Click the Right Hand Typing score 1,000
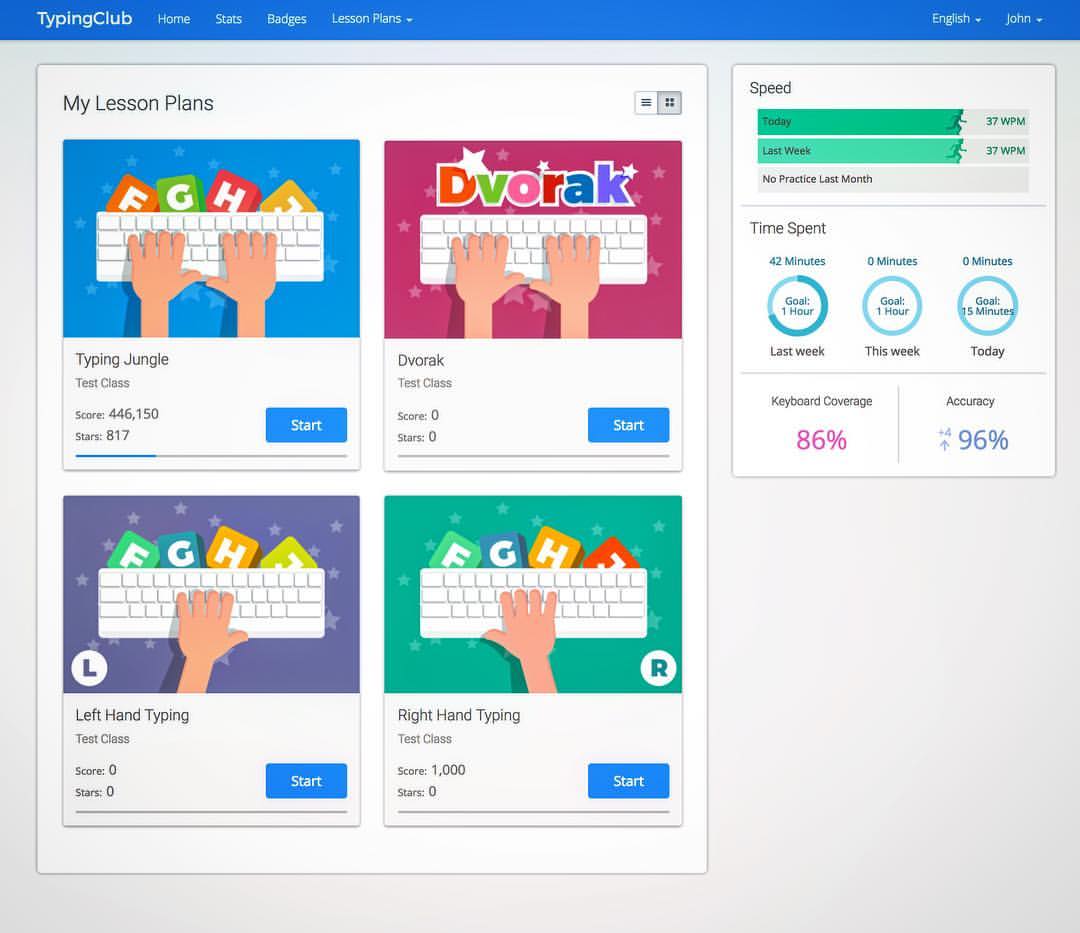The height and width of the screenshot is (933, 1080). pos(448,770)
